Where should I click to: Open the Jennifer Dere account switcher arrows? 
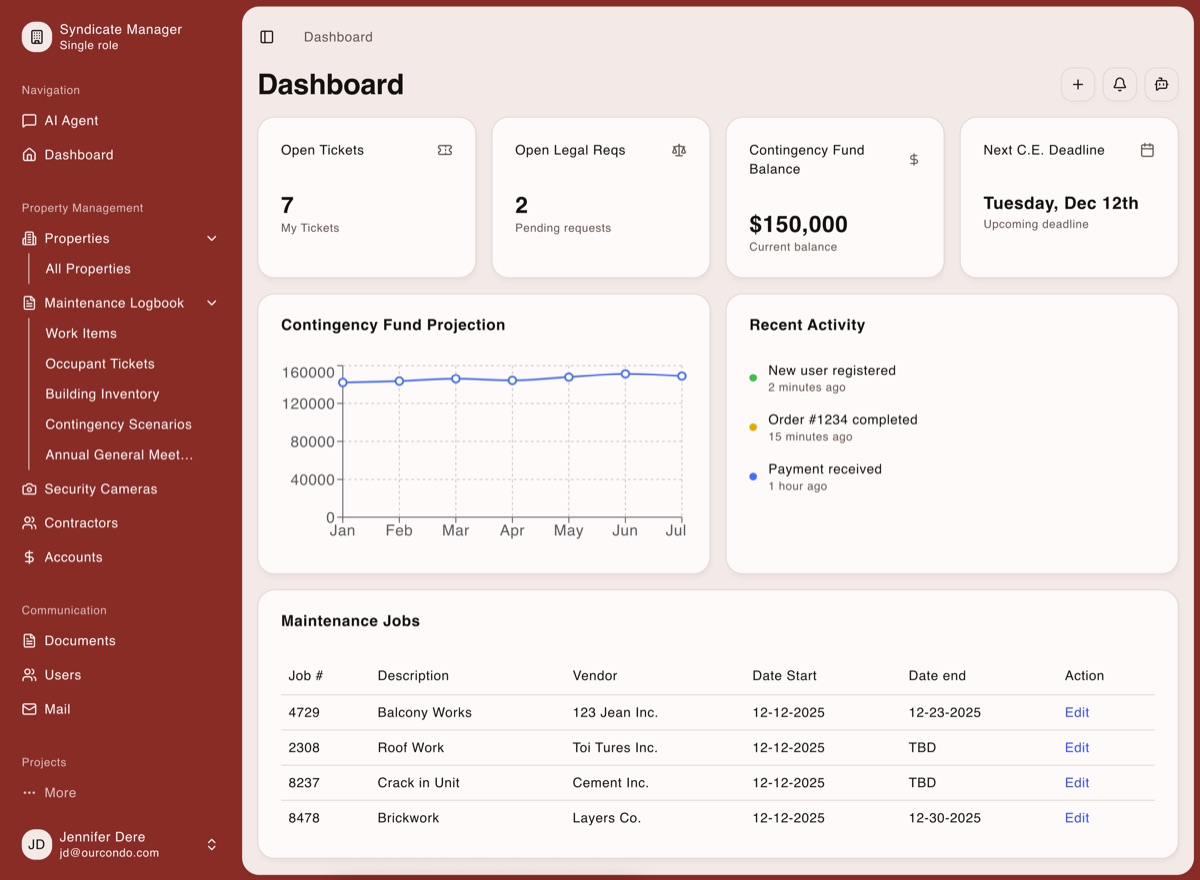[212, 845]
